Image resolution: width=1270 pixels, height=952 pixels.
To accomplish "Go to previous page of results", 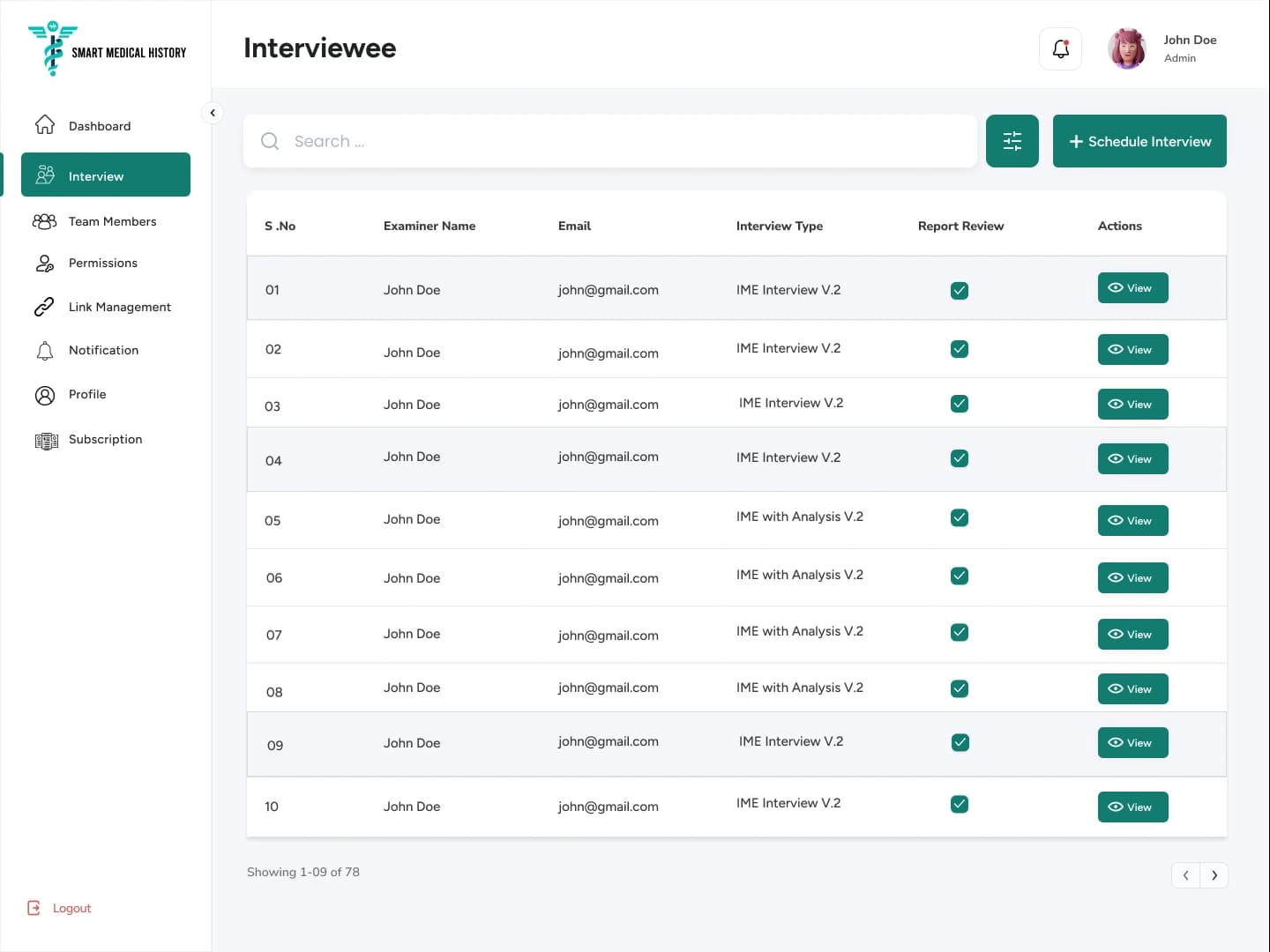I will click(1185, 875).
